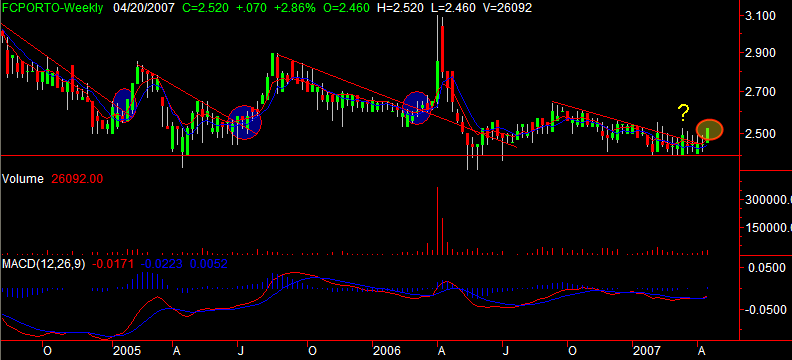Click the L=2.460 low value
Screen dimensions: 792x360
coord(453,8)
